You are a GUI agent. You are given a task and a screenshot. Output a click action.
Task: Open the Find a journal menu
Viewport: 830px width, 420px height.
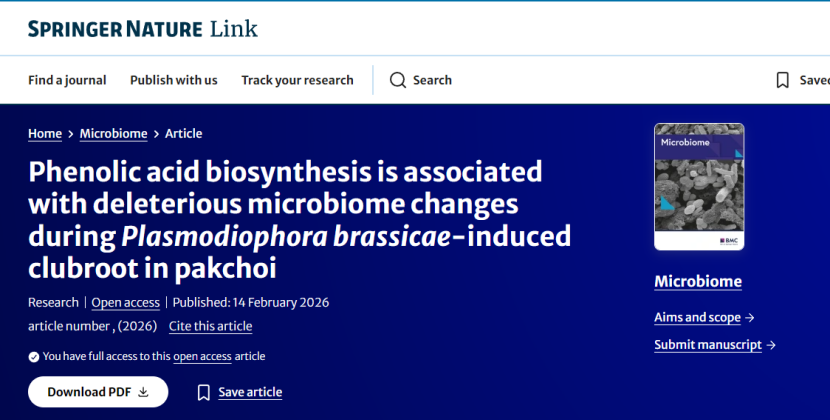pyautogui.click(x=67, y=80)
